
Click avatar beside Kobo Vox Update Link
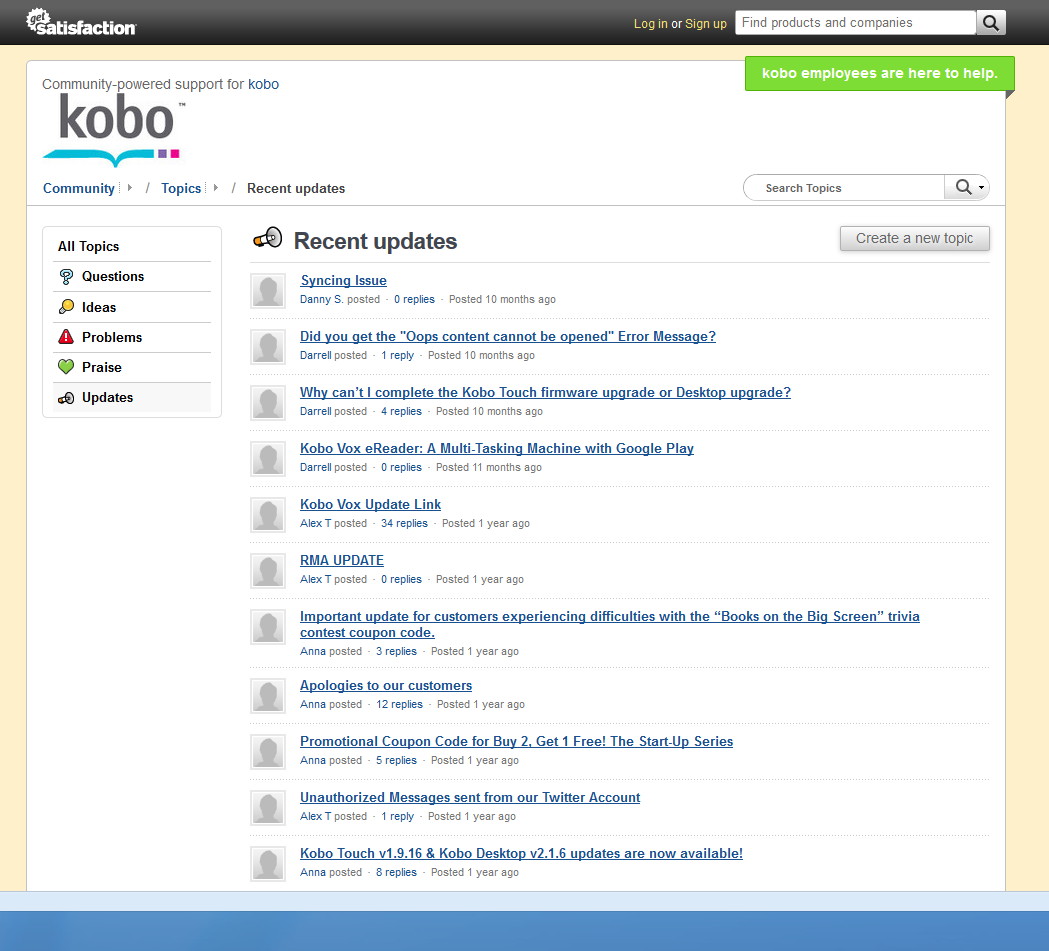click(x=268, y=515)
